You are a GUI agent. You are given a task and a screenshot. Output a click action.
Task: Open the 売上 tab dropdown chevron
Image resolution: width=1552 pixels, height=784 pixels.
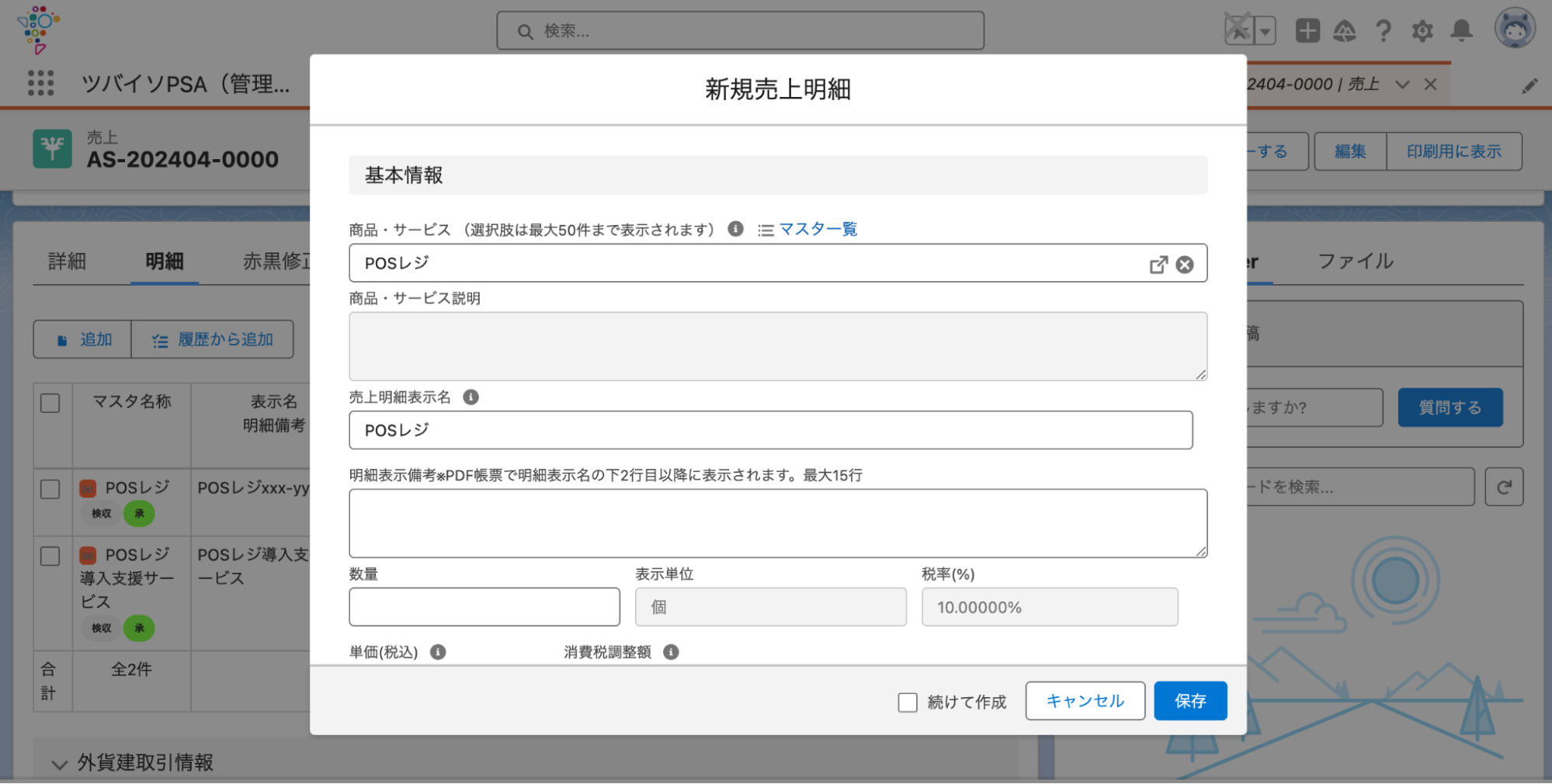coord(1402,84)
